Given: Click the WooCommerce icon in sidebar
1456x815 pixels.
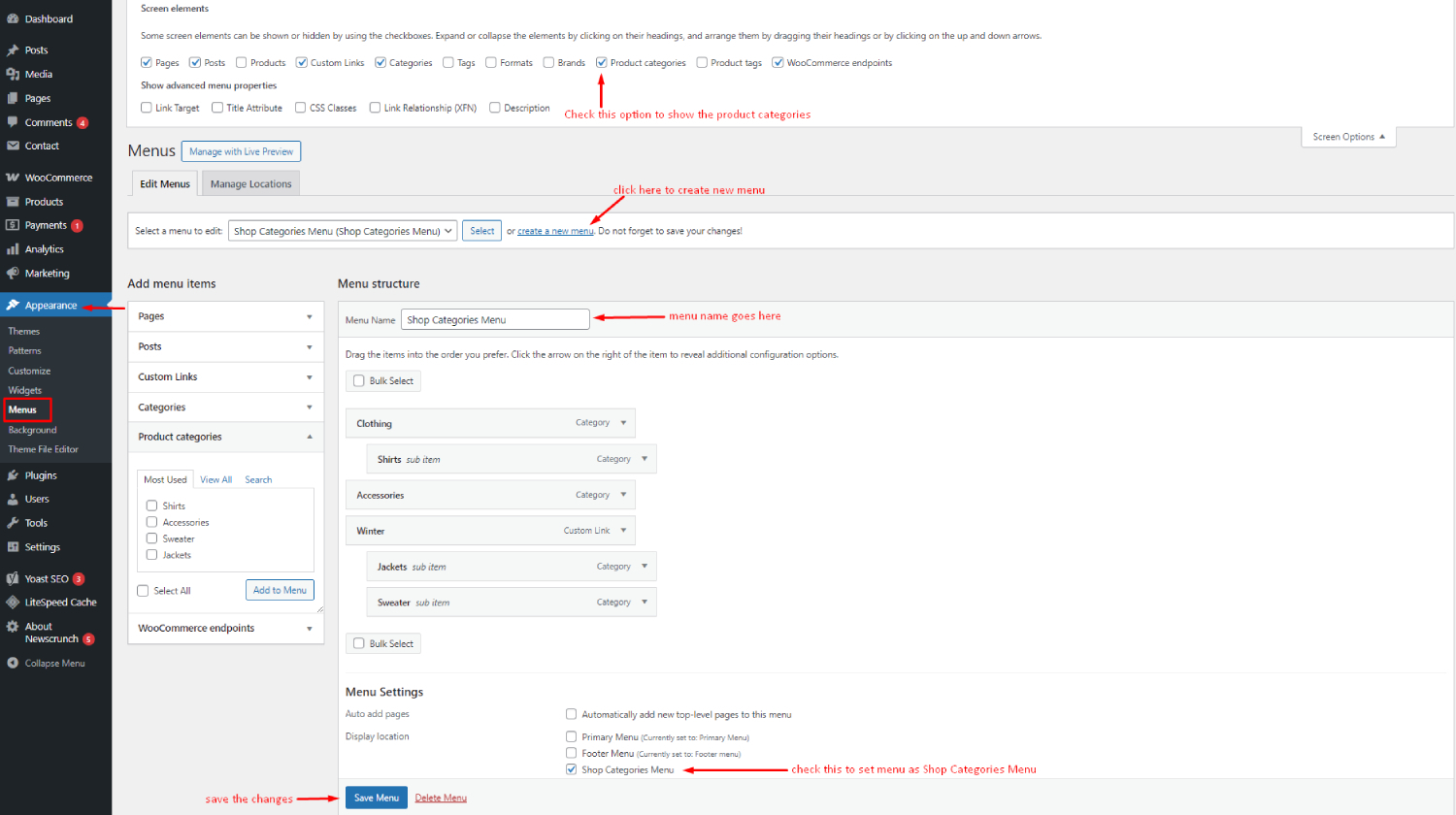Looking at the screenshot, I should click(x=13, y=178).
